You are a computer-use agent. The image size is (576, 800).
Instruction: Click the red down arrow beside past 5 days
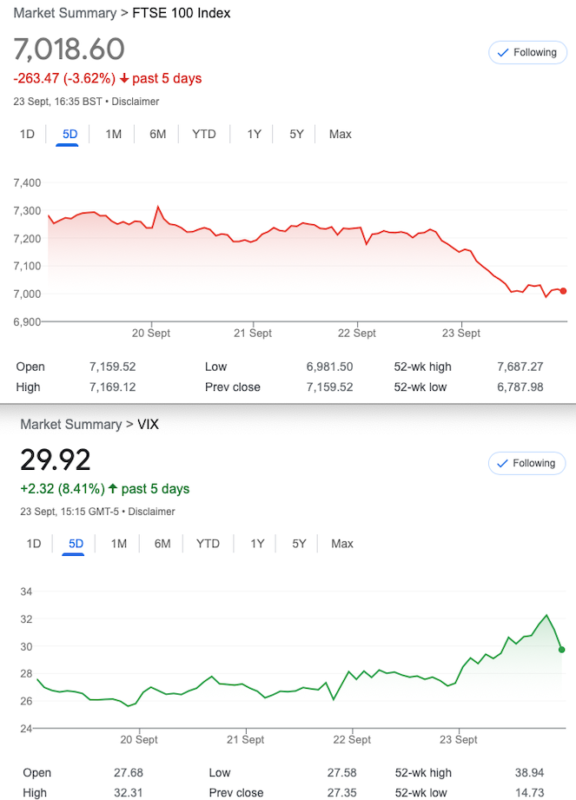(124, 79)
